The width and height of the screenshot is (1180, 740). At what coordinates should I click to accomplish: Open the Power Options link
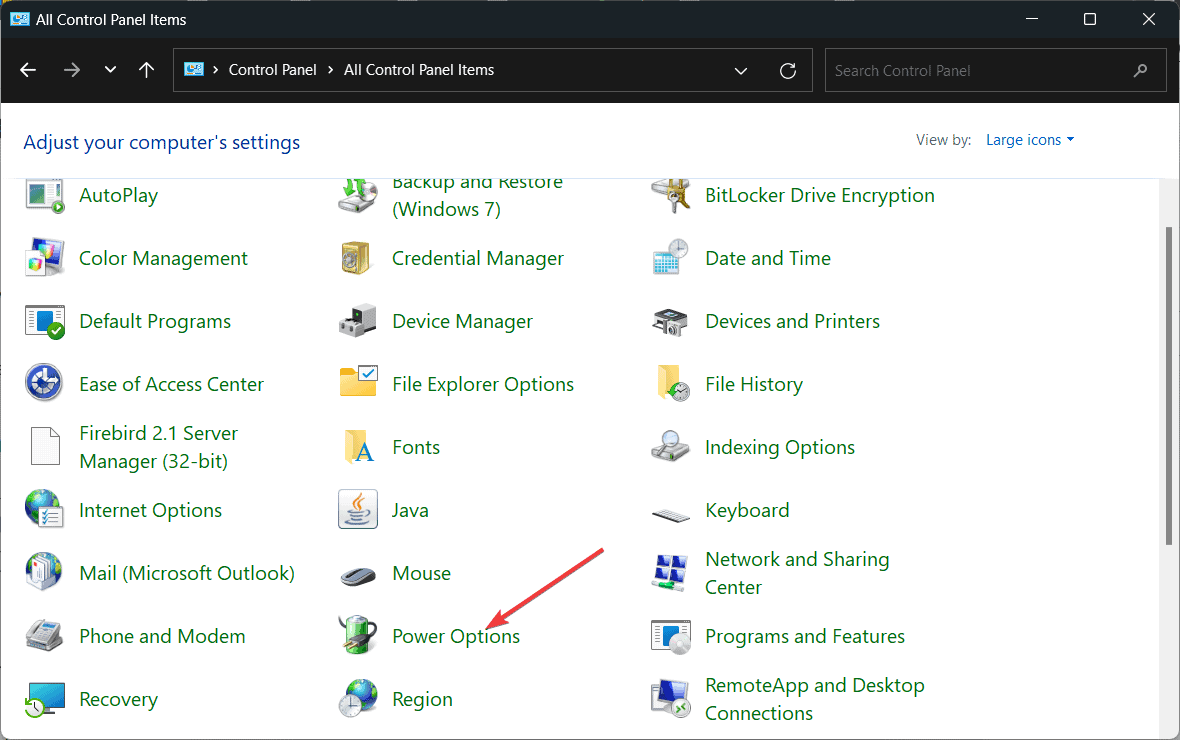[456, 636]
